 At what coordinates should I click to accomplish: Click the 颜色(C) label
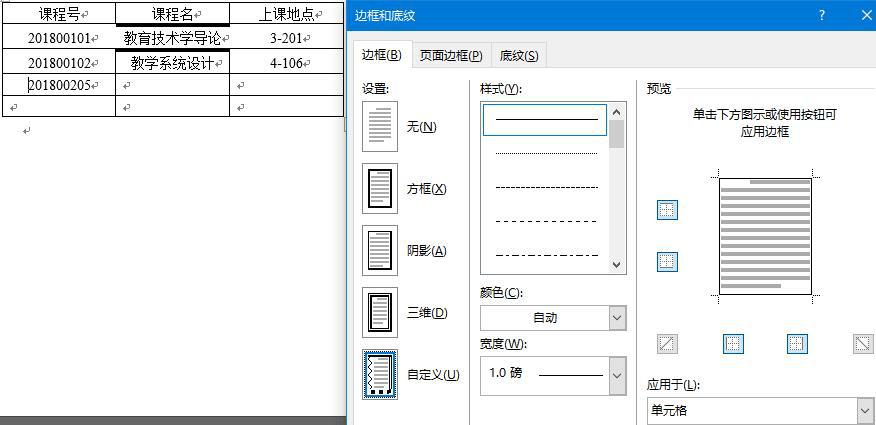(501, 293)
